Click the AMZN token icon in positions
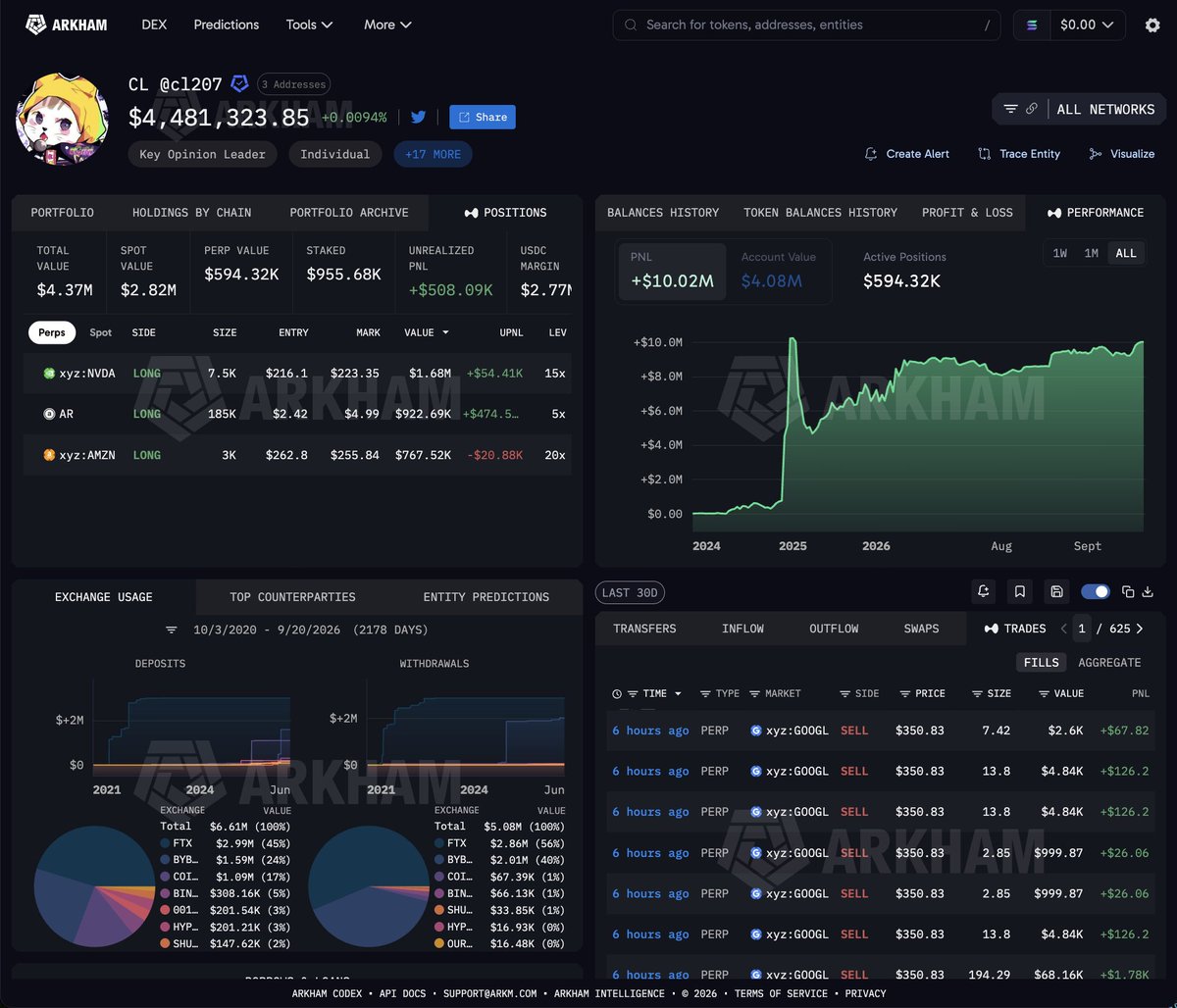The height and width of the screenshot is (1008, 1177). pyautogui.click(x=49, y=455)
